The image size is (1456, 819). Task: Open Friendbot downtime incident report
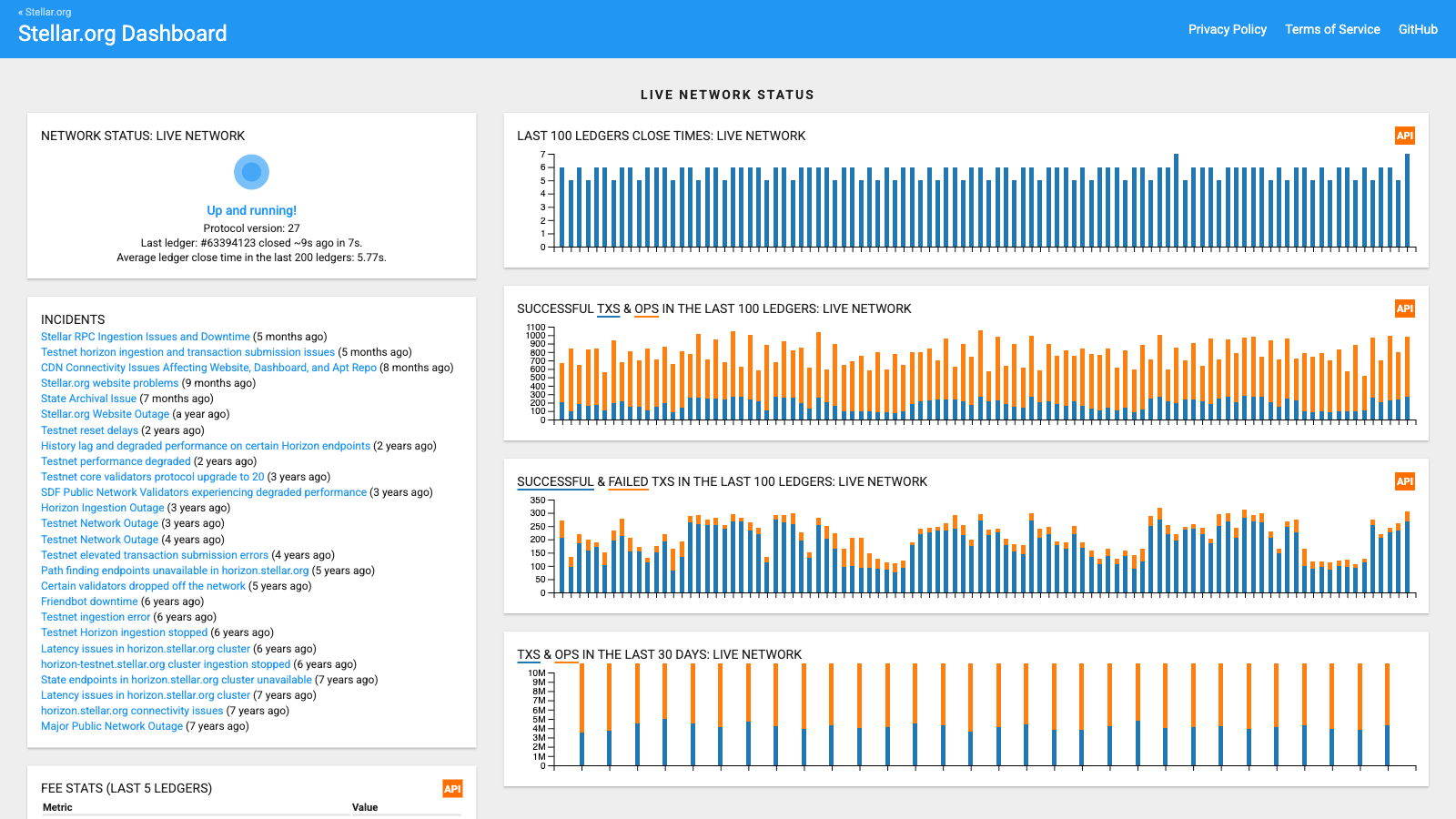[89, 602]
